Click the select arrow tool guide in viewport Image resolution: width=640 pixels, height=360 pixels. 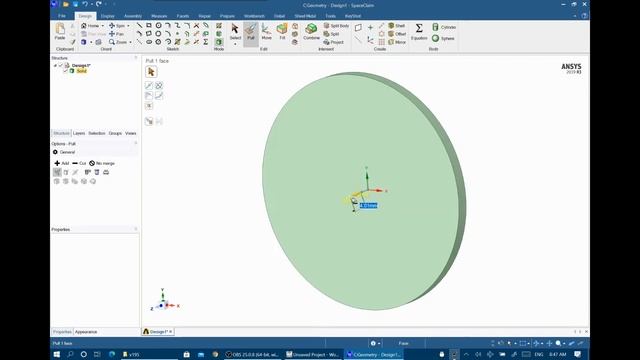point(151,72)
